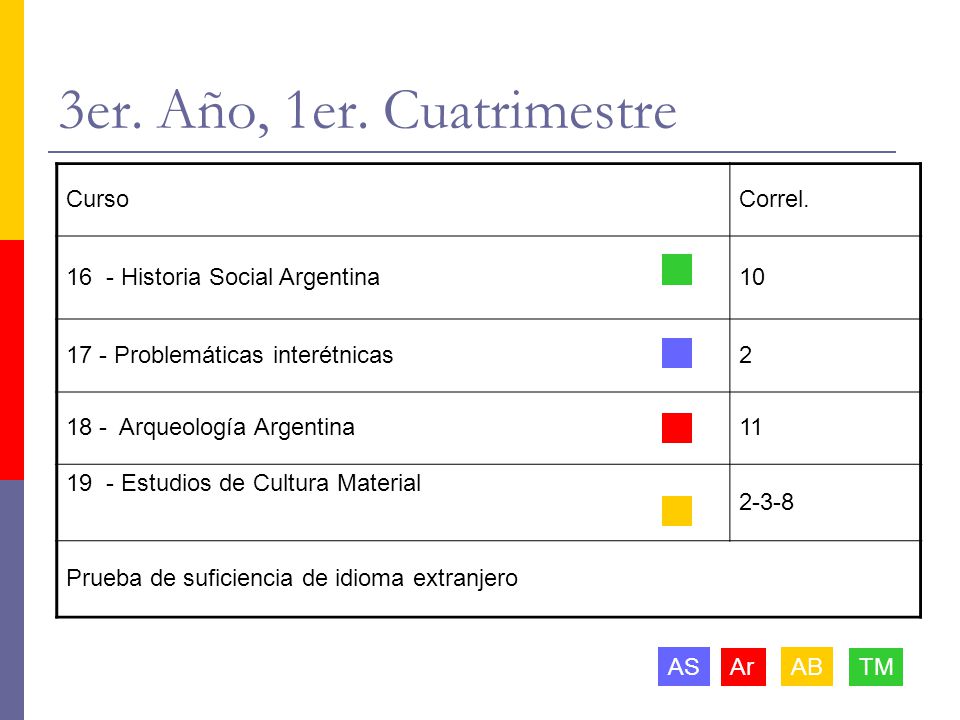Select the row 16 - Historia Social Argentina

pyautogui.click(x=488, y=277)
